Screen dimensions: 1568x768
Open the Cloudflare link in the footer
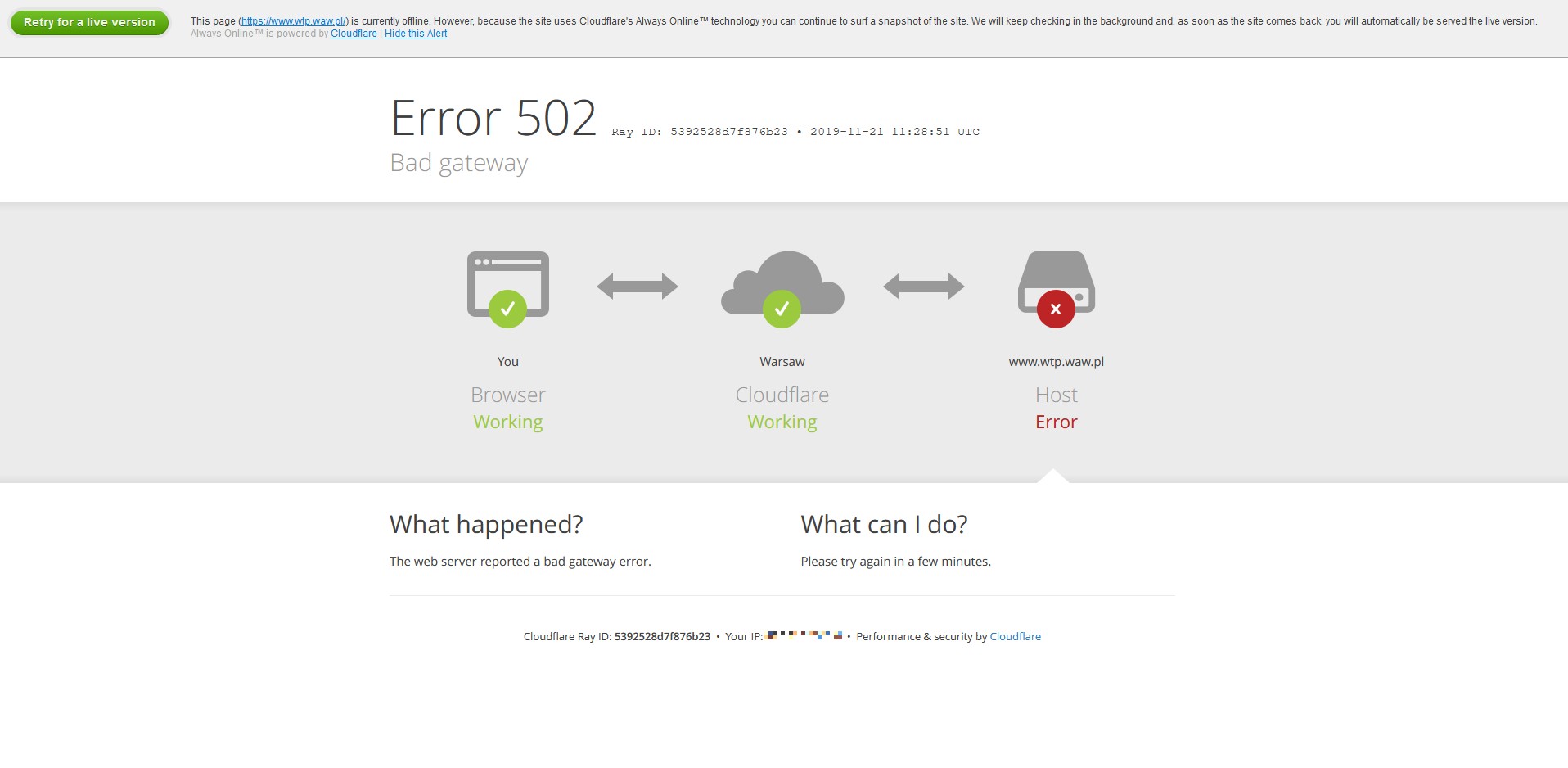pos(1016,636)
